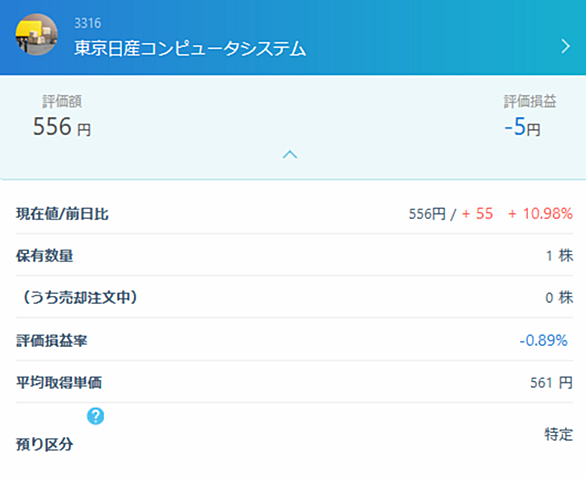Click the -0.89% profit rate value

[543, 340]
